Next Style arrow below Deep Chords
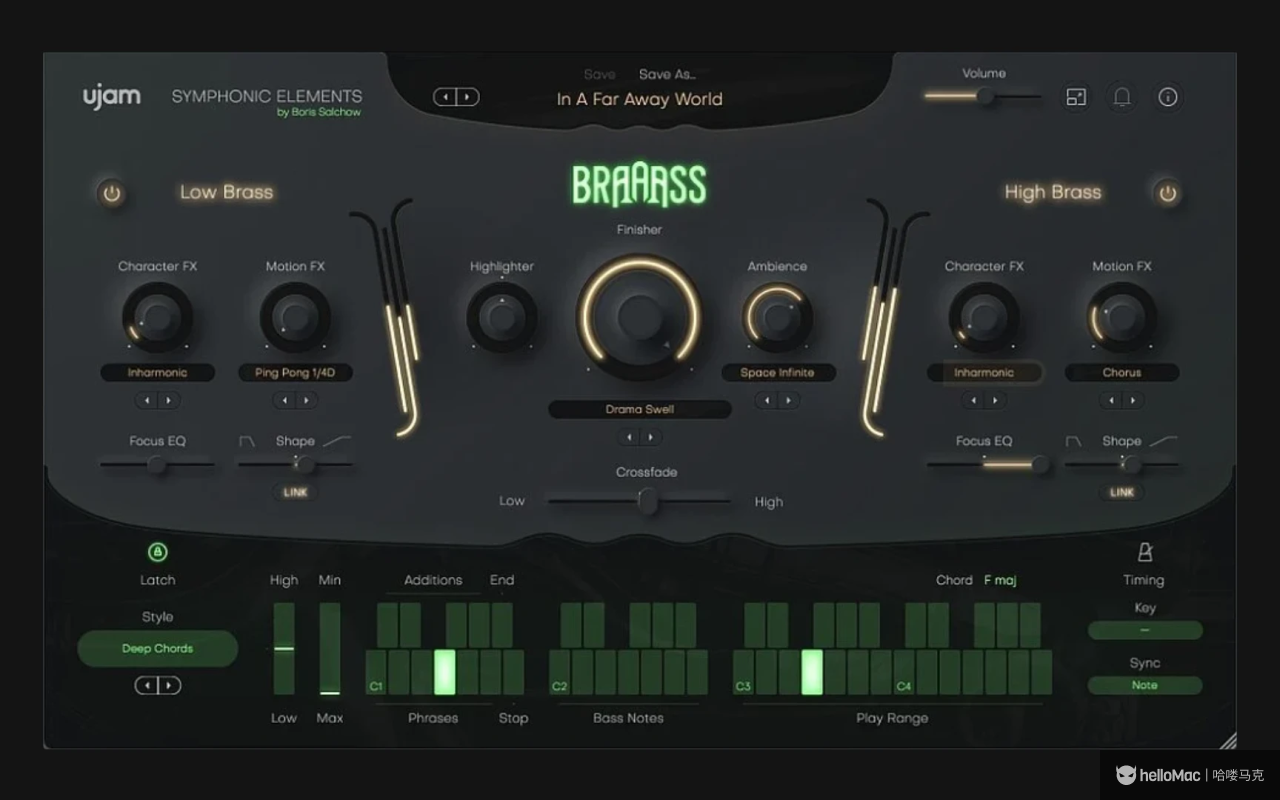 point(169,685)
